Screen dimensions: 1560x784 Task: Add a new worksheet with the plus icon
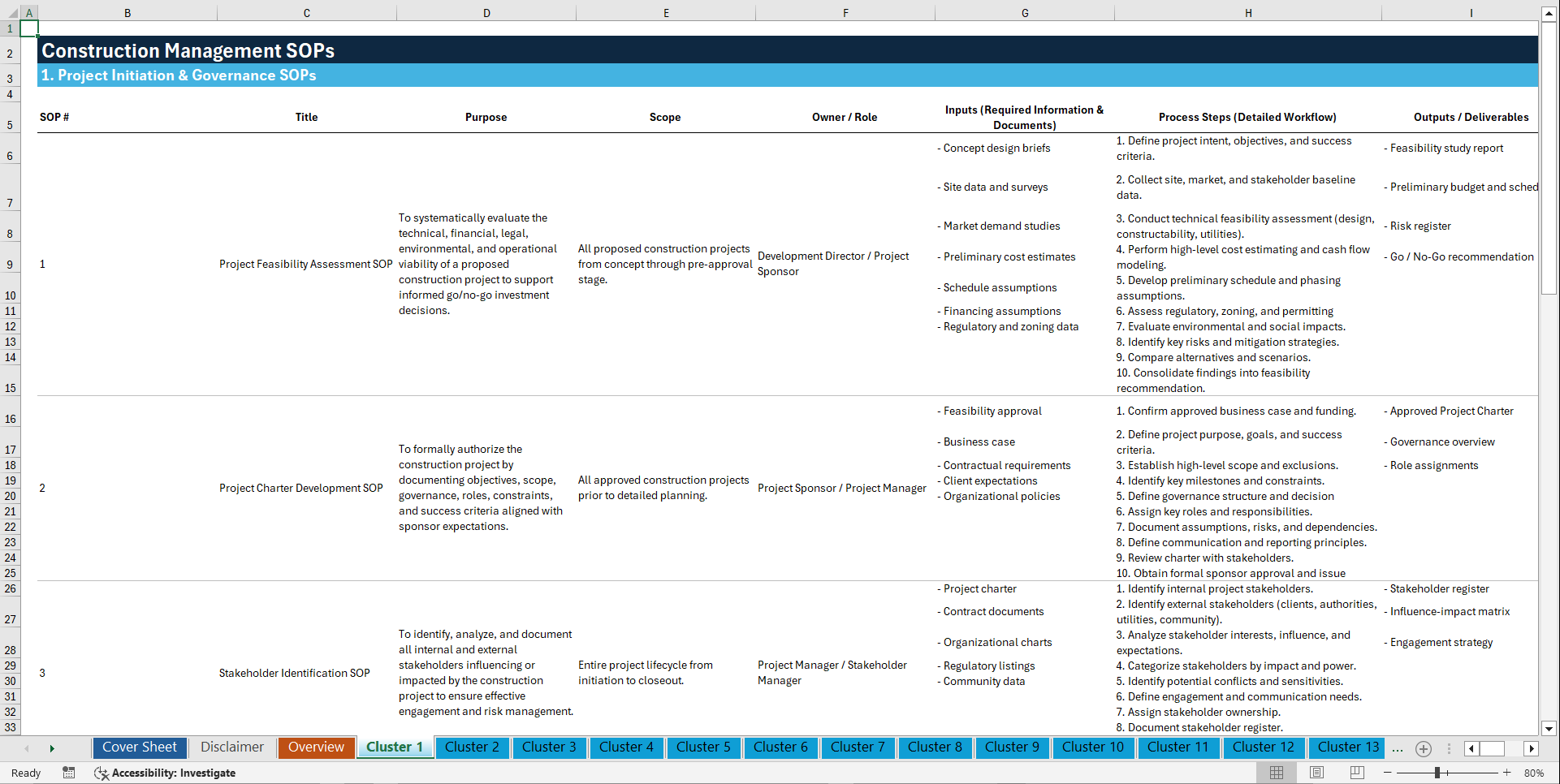point(1423,748)
